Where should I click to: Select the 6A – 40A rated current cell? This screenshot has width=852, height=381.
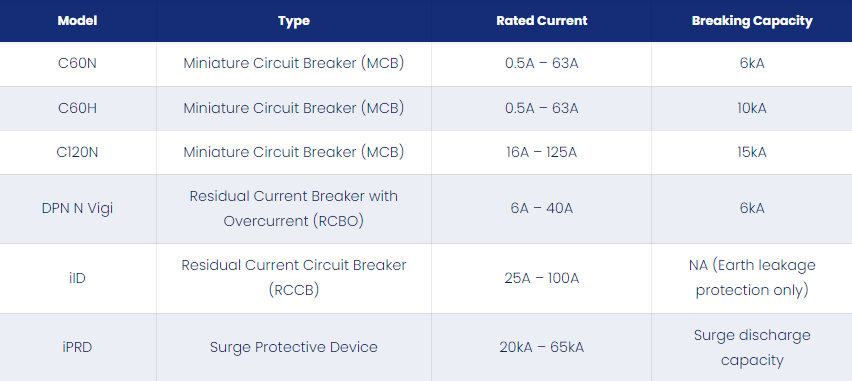[542, 209]
